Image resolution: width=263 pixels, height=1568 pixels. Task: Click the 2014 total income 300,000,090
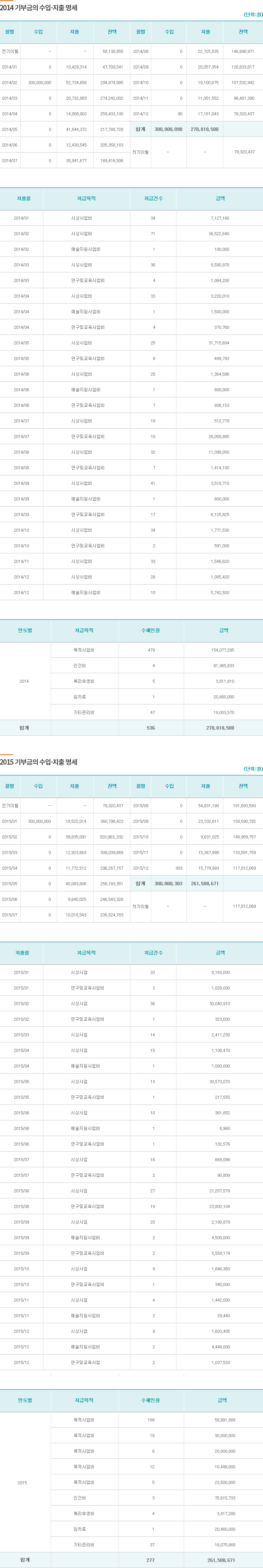[168, 130]
